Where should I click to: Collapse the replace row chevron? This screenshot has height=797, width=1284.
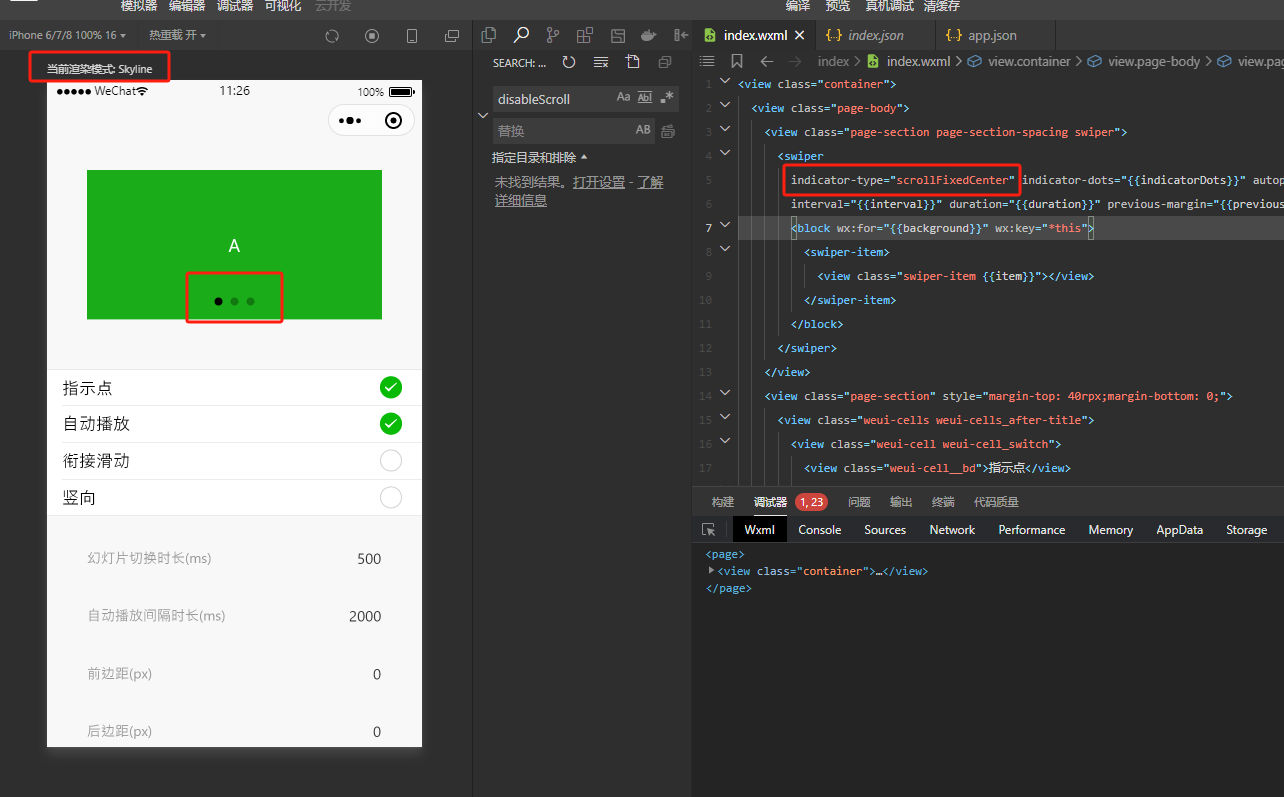pyautogui.click(x=482, y=115)
